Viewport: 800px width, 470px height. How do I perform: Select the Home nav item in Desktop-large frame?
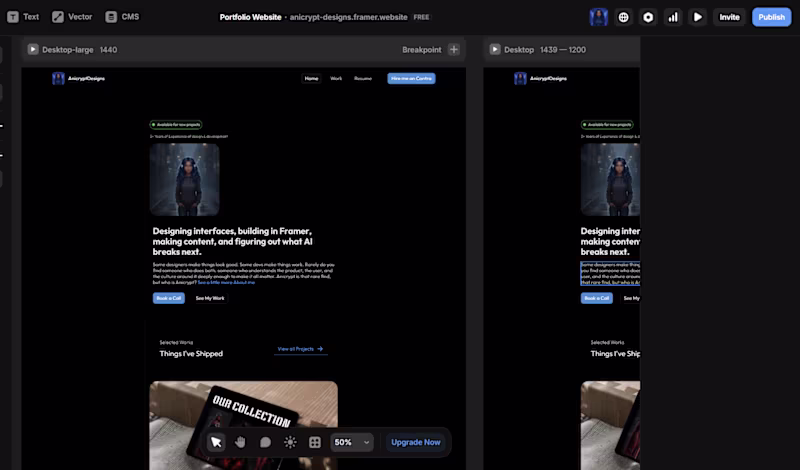pyautogui.click(x=311, y=78)
